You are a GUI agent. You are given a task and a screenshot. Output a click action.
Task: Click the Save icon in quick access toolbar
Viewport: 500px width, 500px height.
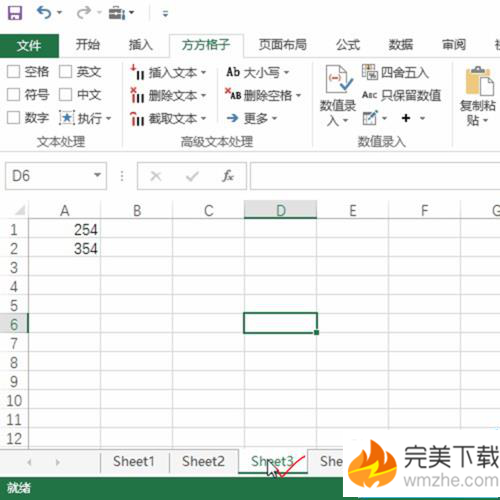point(15,14)
